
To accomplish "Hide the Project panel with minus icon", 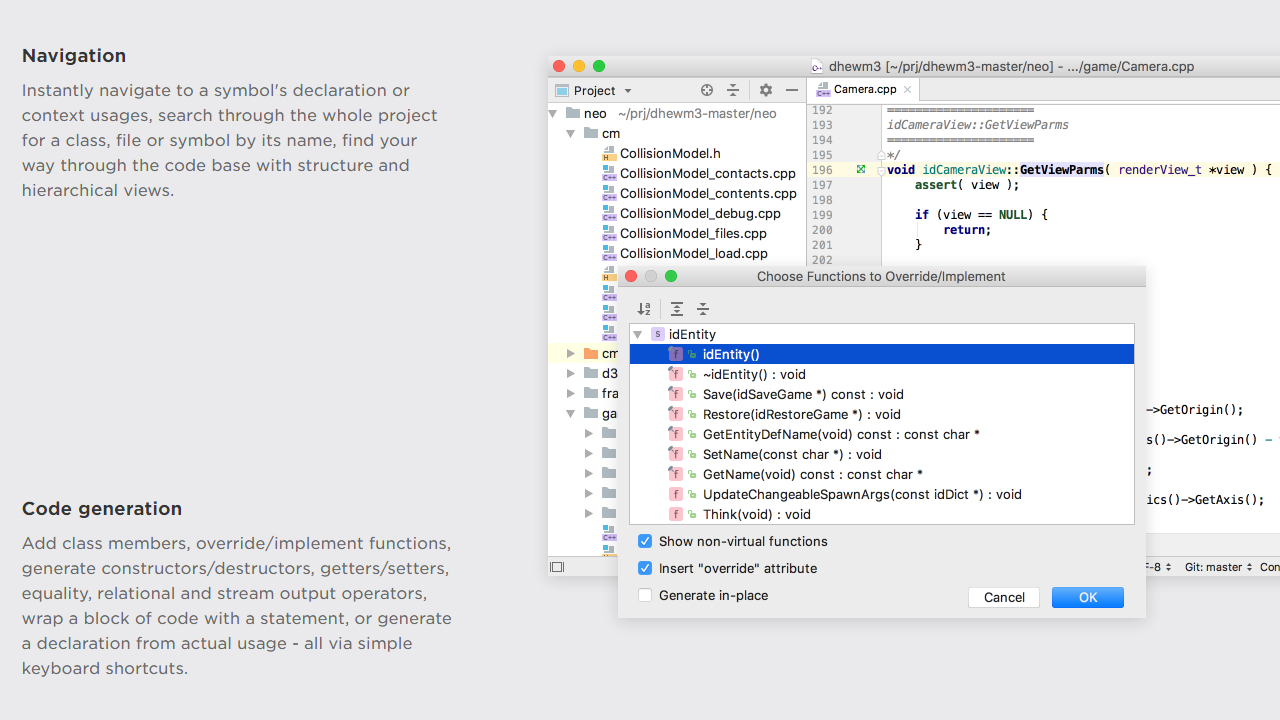I will pos(792,90).
